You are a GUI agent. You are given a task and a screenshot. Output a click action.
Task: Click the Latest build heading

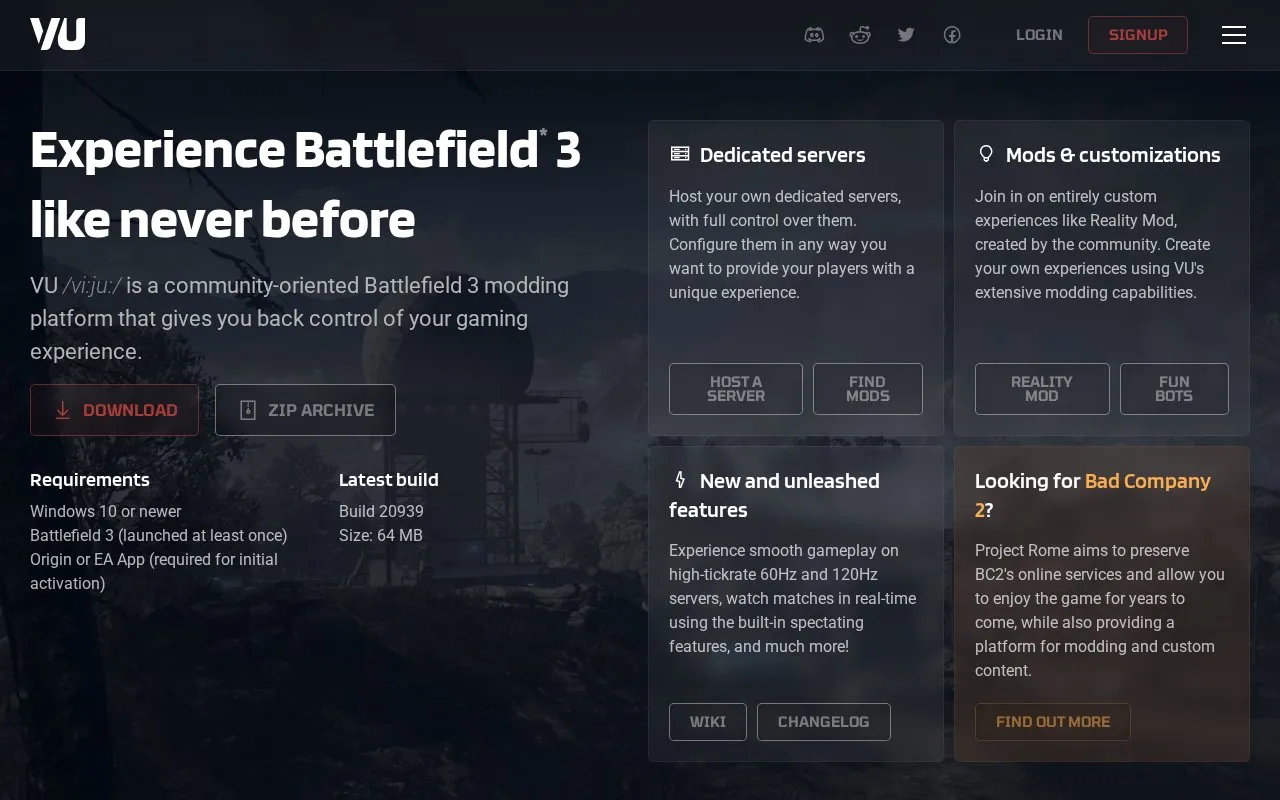389,480
